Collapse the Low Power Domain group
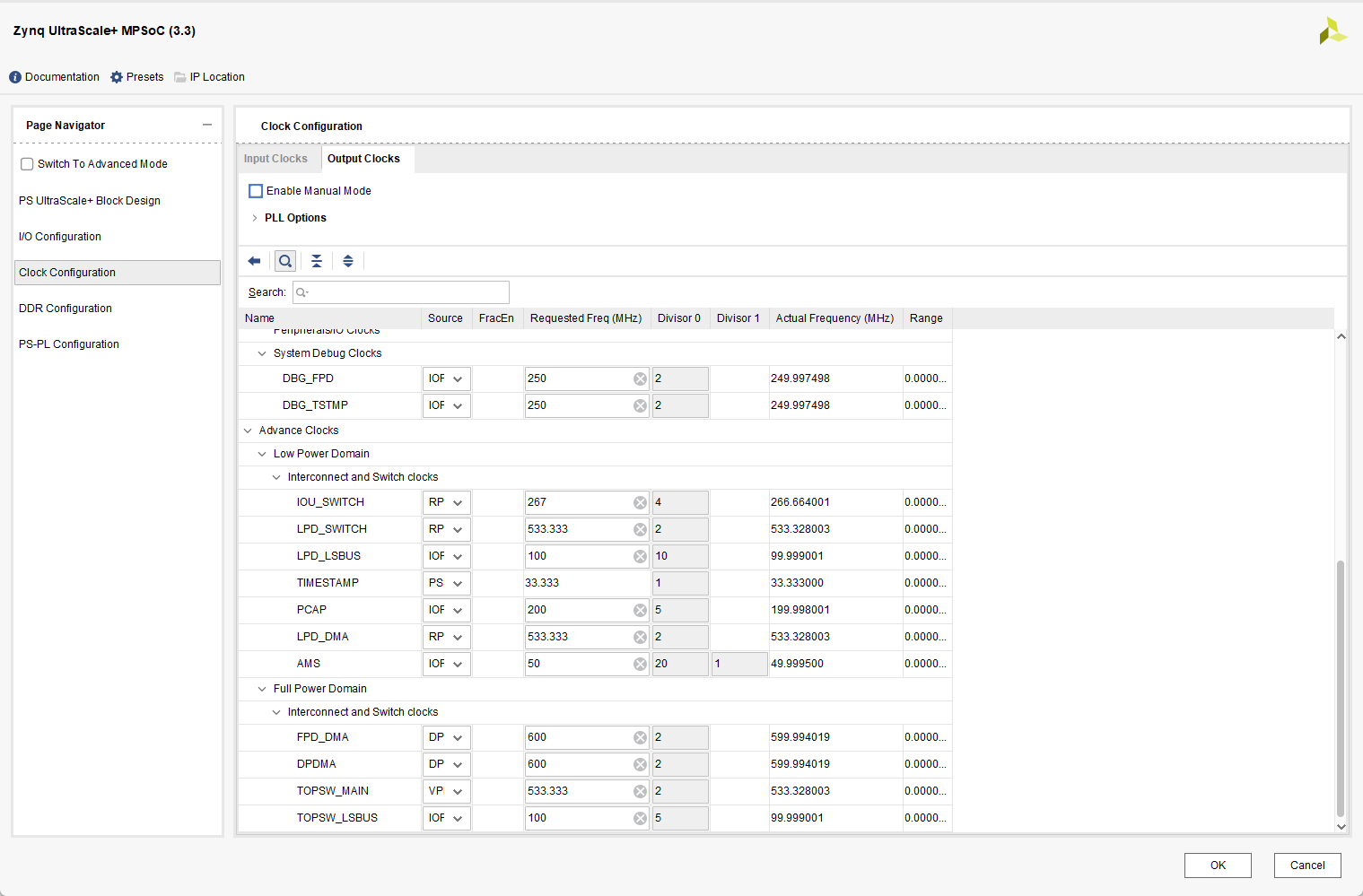Screen dimensions: 1363x896 coord(262,454)
